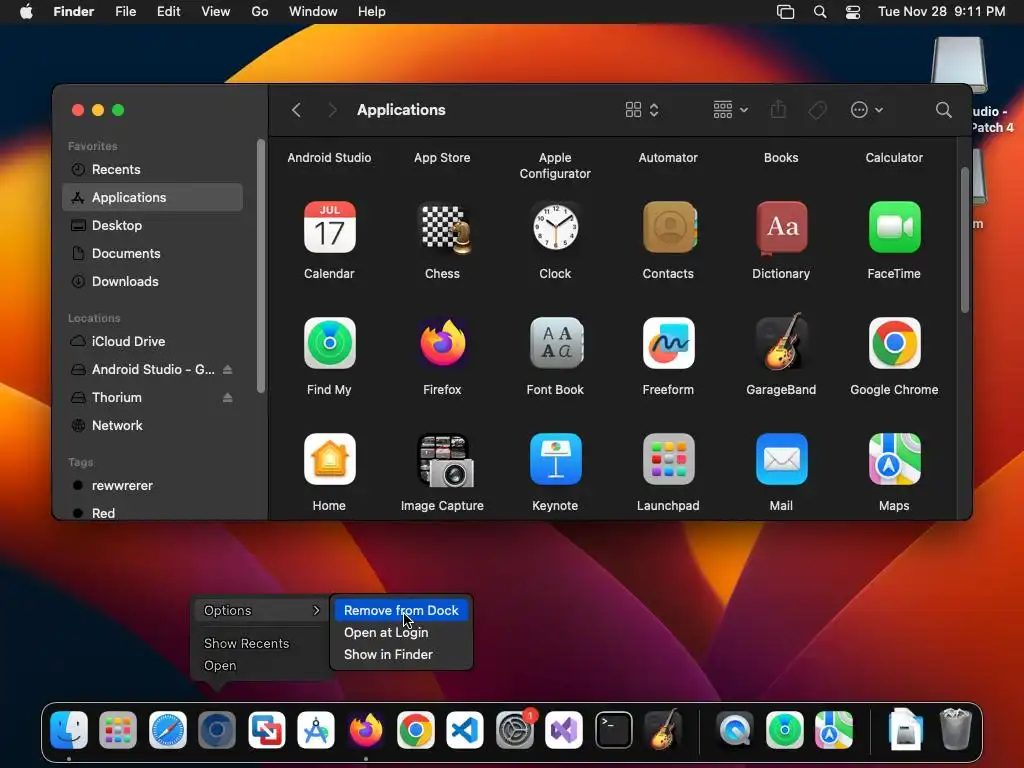
Task: Select the Image Capture app icon
Action: tap(444, 460)
